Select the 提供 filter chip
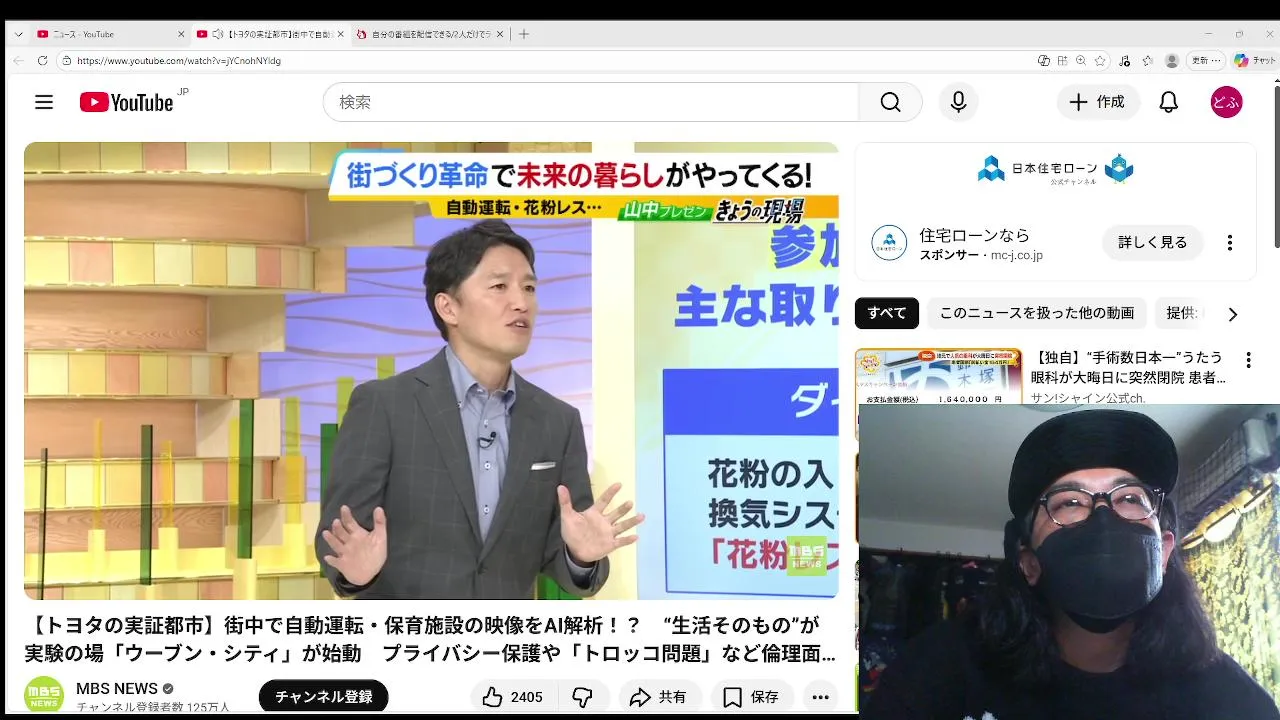 (1181, 313)
